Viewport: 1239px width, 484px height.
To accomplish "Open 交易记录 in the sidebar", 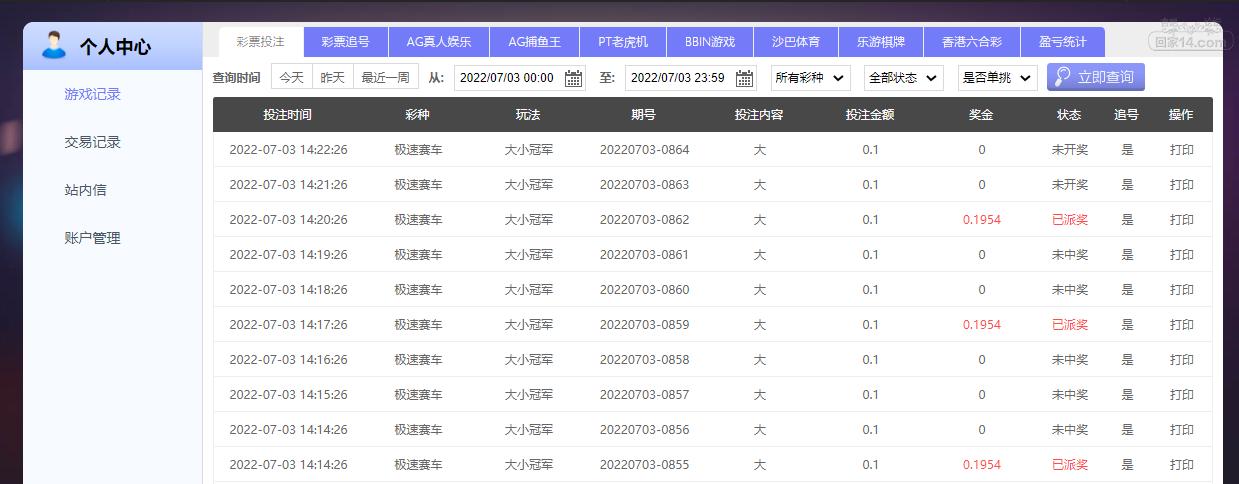I will click(92, 142).
